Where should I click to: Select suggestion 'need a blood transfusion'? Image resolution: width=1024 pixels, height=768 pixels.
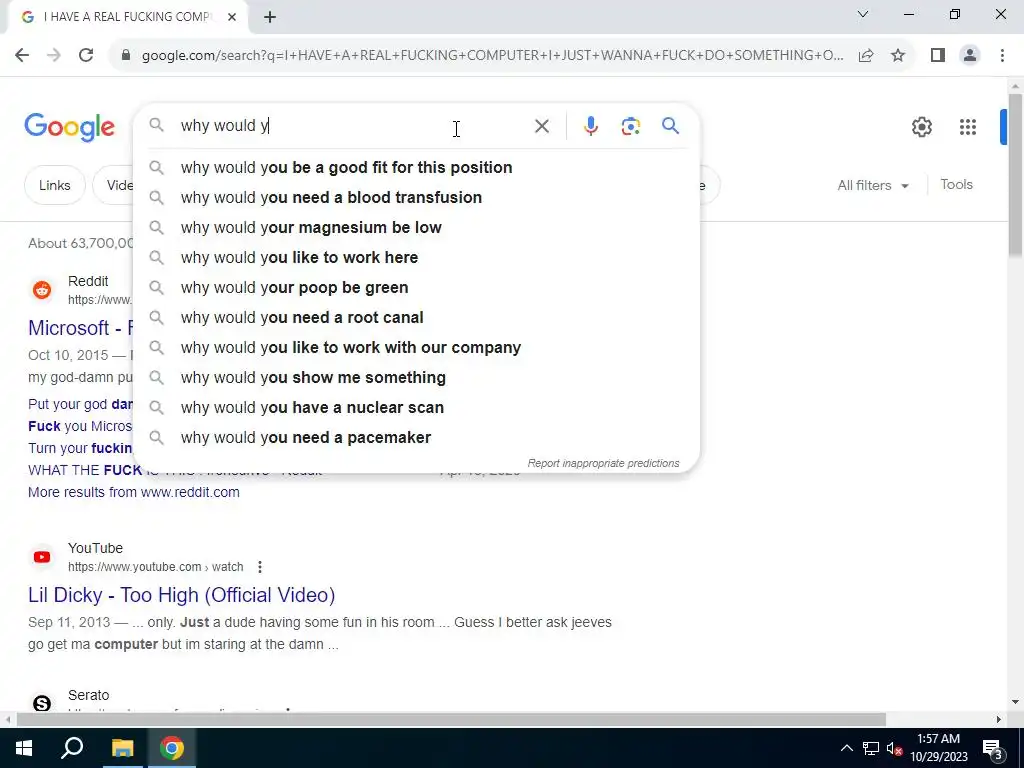[416, 197]
